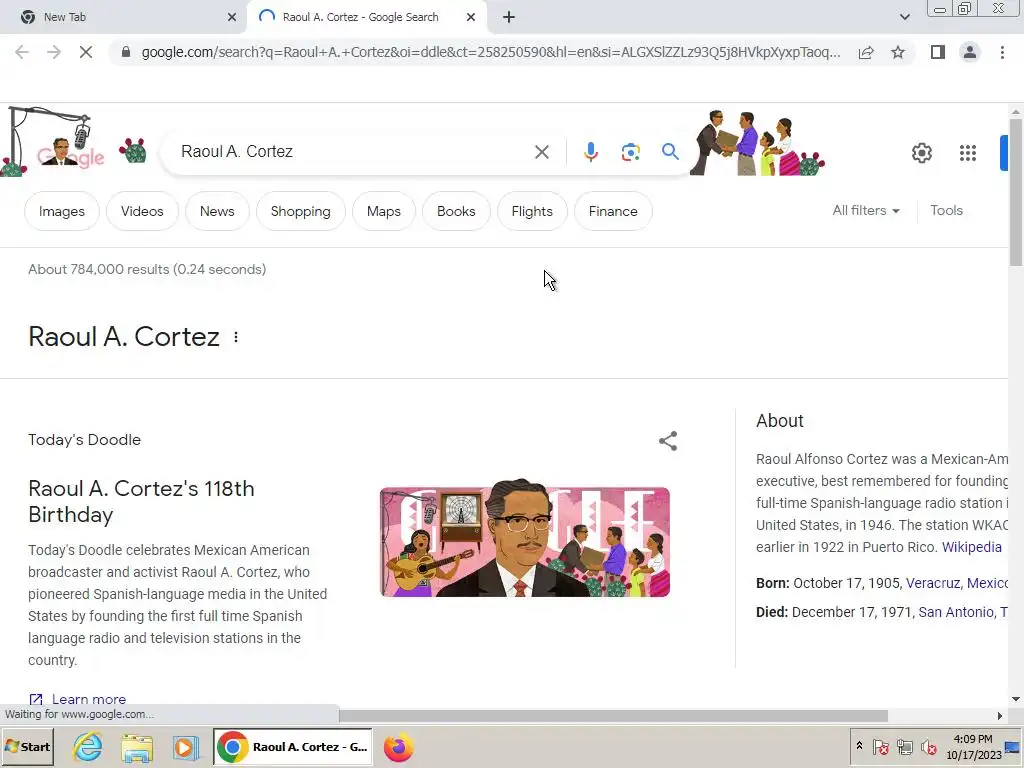Viewport: 1024px width, 768px height.
Task: Stop page loading with X button
Action: [x=86, y=52]
